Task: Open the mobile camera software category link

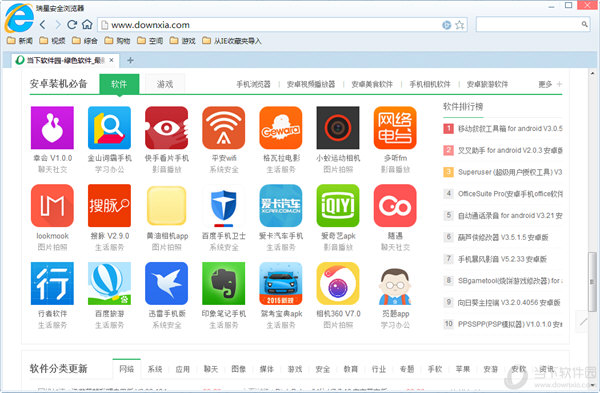Action: point(430,84)
